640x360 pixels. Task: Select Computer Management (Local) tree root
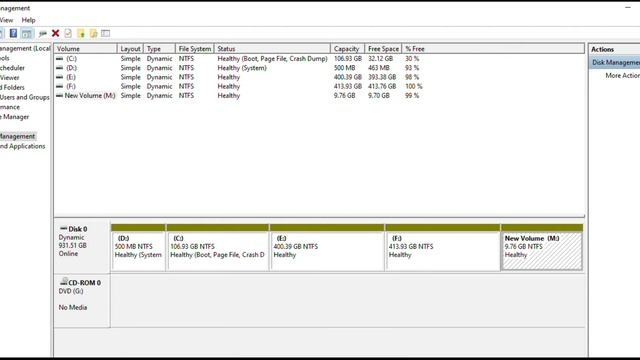(25, 48)
